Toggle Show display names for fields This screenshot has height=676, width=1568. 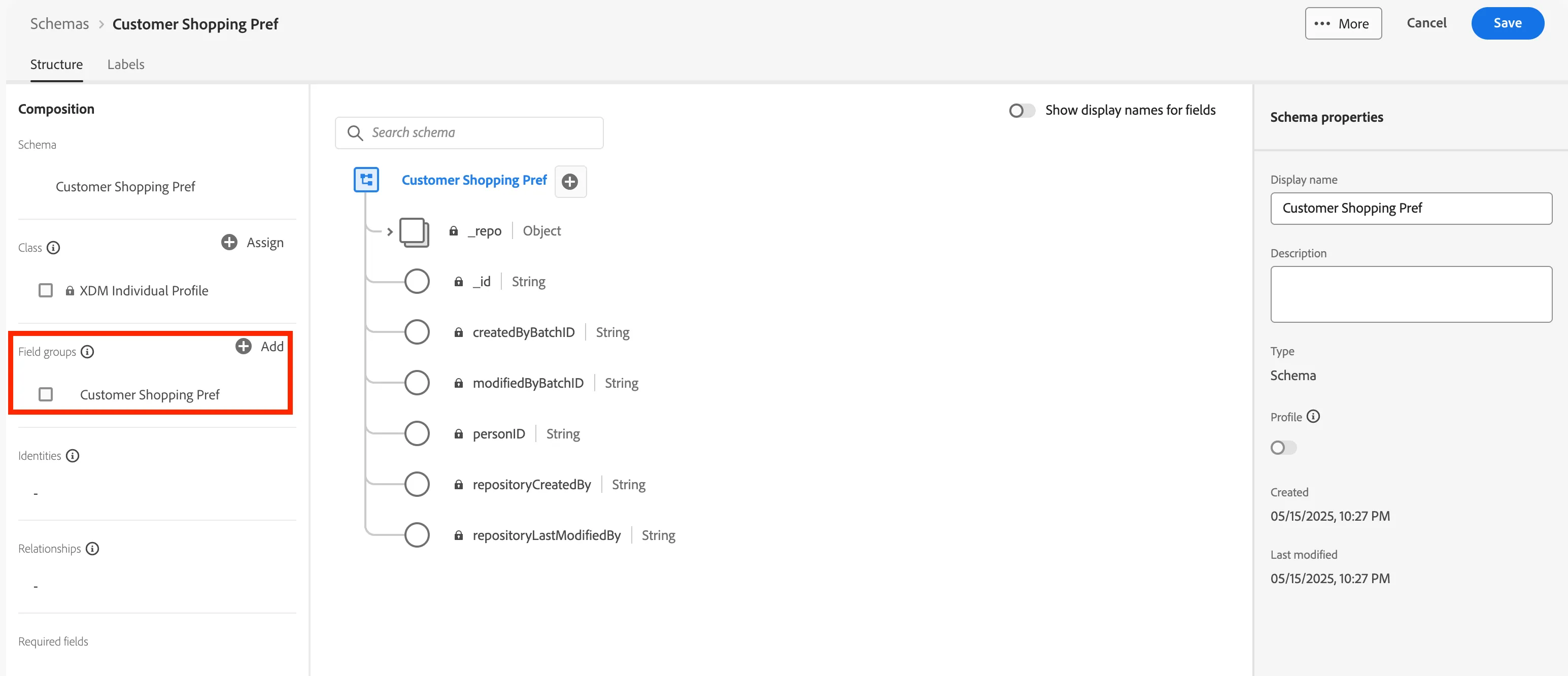click(1021, 110)
